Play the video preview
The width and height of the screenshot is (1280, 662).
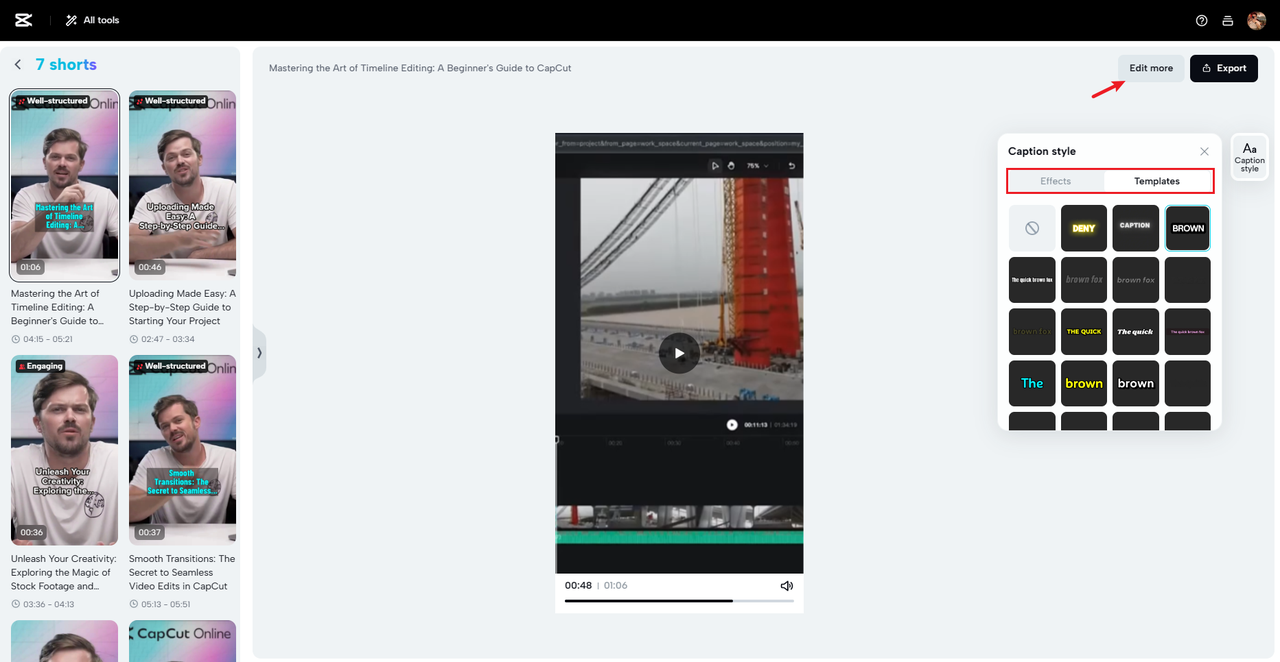(x=679, y=353)
